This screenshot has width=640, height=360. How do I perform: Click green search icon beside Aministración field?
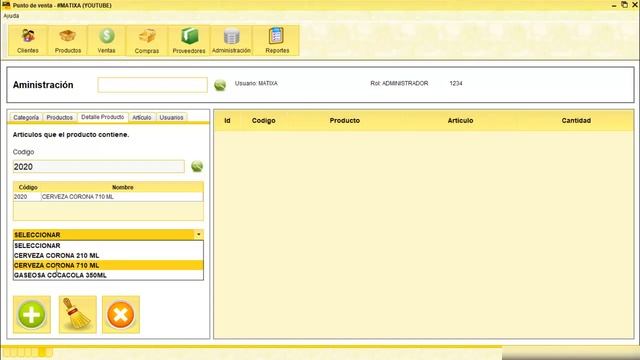pos(220,85)
